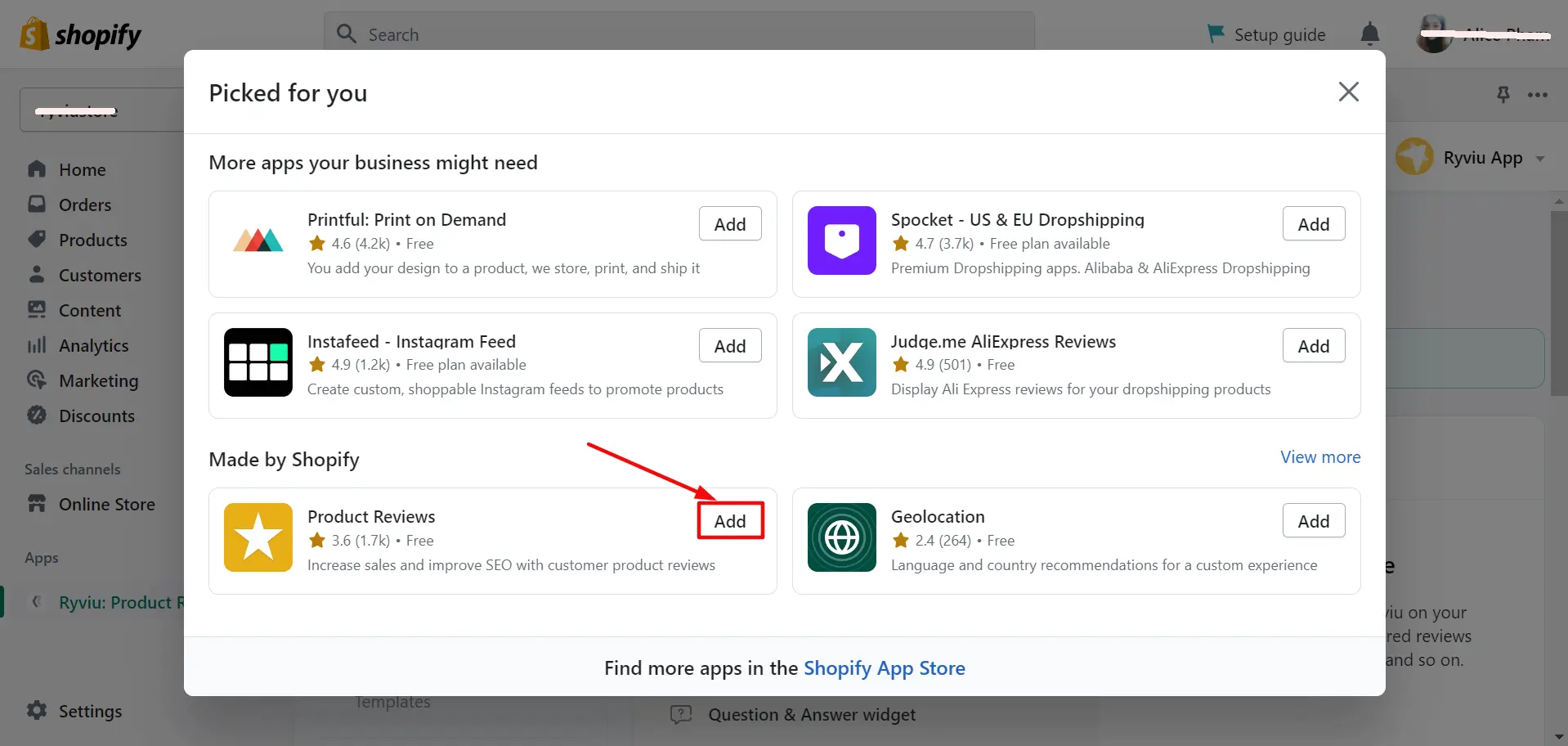1568x746 pixels.
Task: Open Ryviu: Product Reviews app entry
Action: point(122,603)
